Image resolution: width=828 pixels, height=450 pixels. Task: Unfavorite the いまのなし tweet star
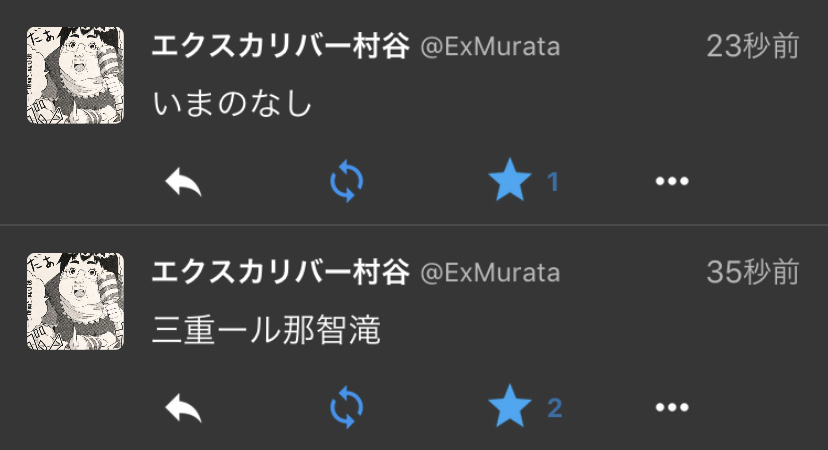(510, 180)
